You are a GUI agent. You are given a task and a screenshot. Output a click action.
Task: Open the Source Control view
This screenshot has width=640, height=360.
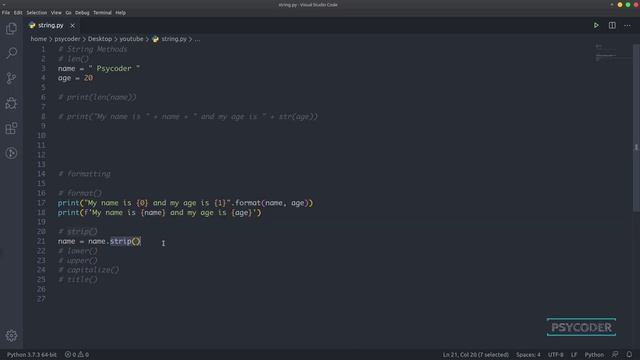11,78
